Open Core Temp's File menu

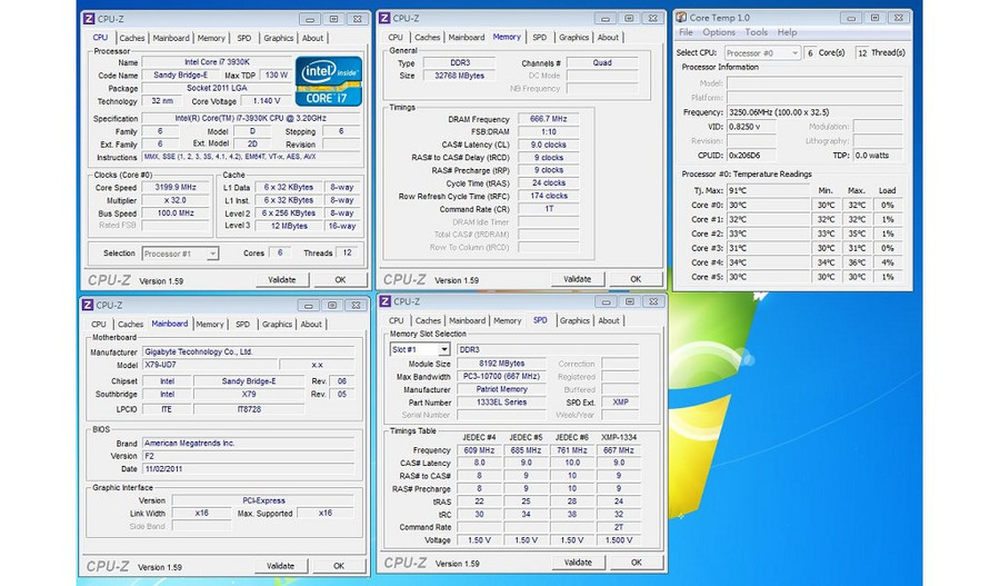(686, 32)
